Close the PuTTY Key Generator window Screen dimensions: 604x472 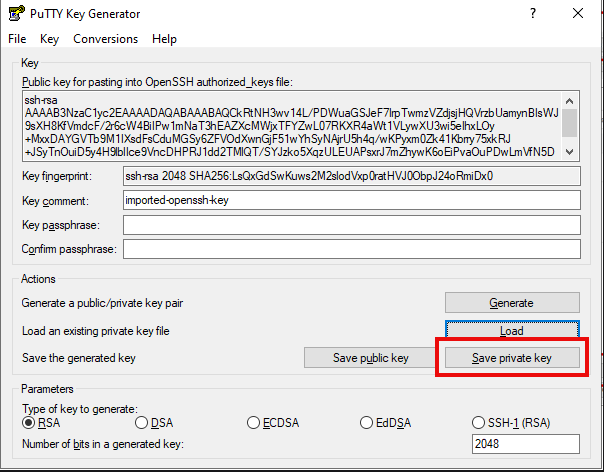pos(578,13)
